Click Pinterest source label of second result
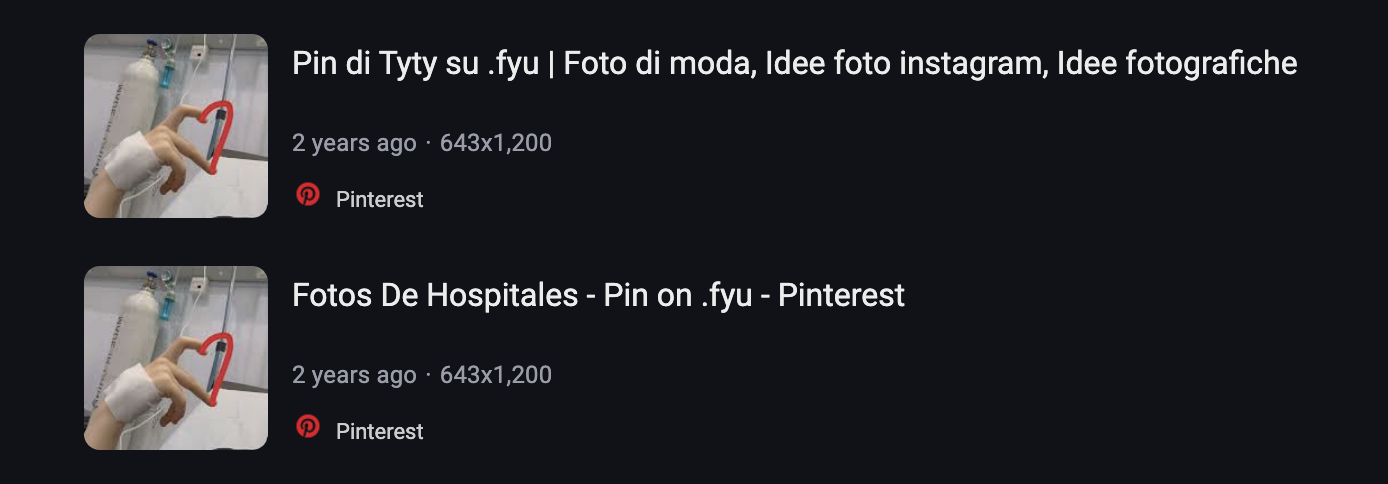 (x=380, y=431)
